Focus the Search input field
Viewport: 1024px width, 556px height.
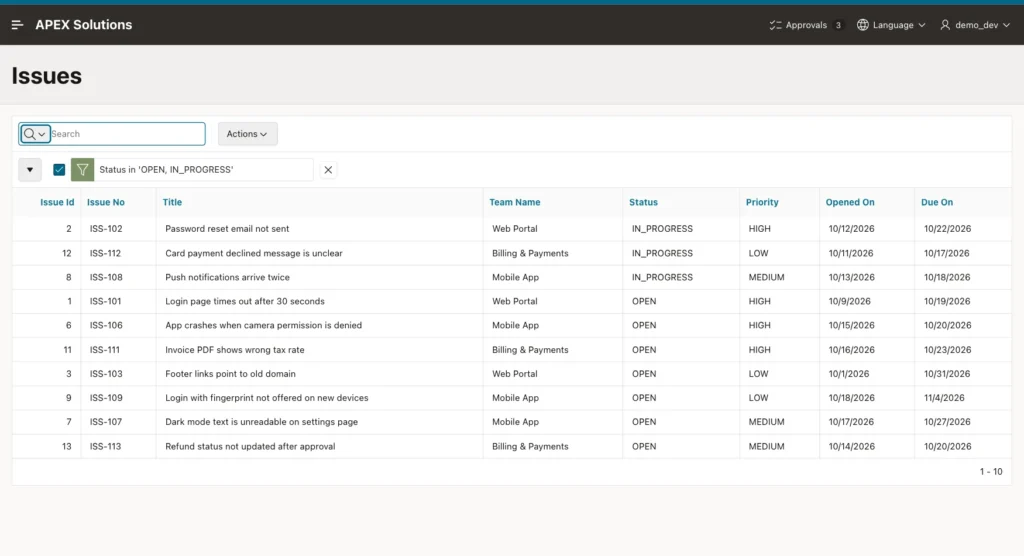(127, 134)
